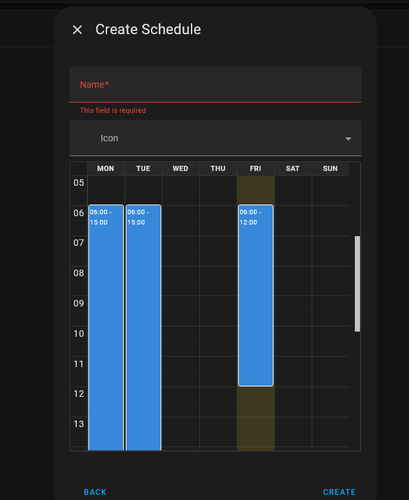Click the WED column header
The width and height of the screenshot is (409, 500).
(x=180, y=169)
